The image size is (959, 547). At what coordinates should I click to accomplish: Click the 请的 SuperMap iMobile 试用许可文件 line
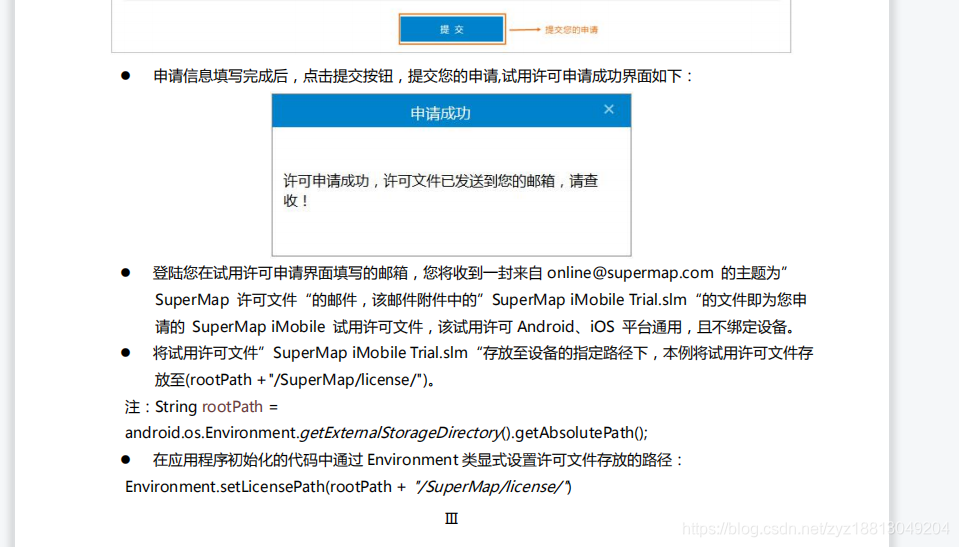coord(475,327)
